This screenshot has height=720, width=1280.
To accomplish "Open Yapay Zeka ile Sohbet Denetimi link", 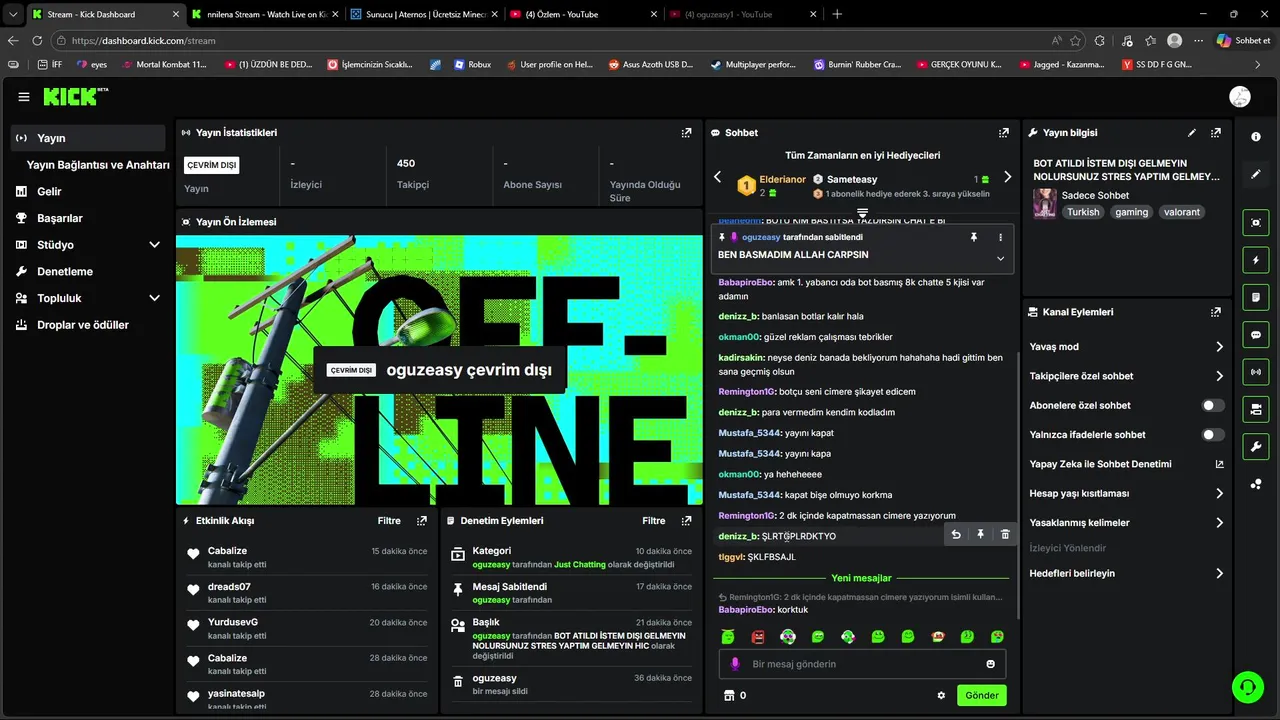I will [1126, 464].
